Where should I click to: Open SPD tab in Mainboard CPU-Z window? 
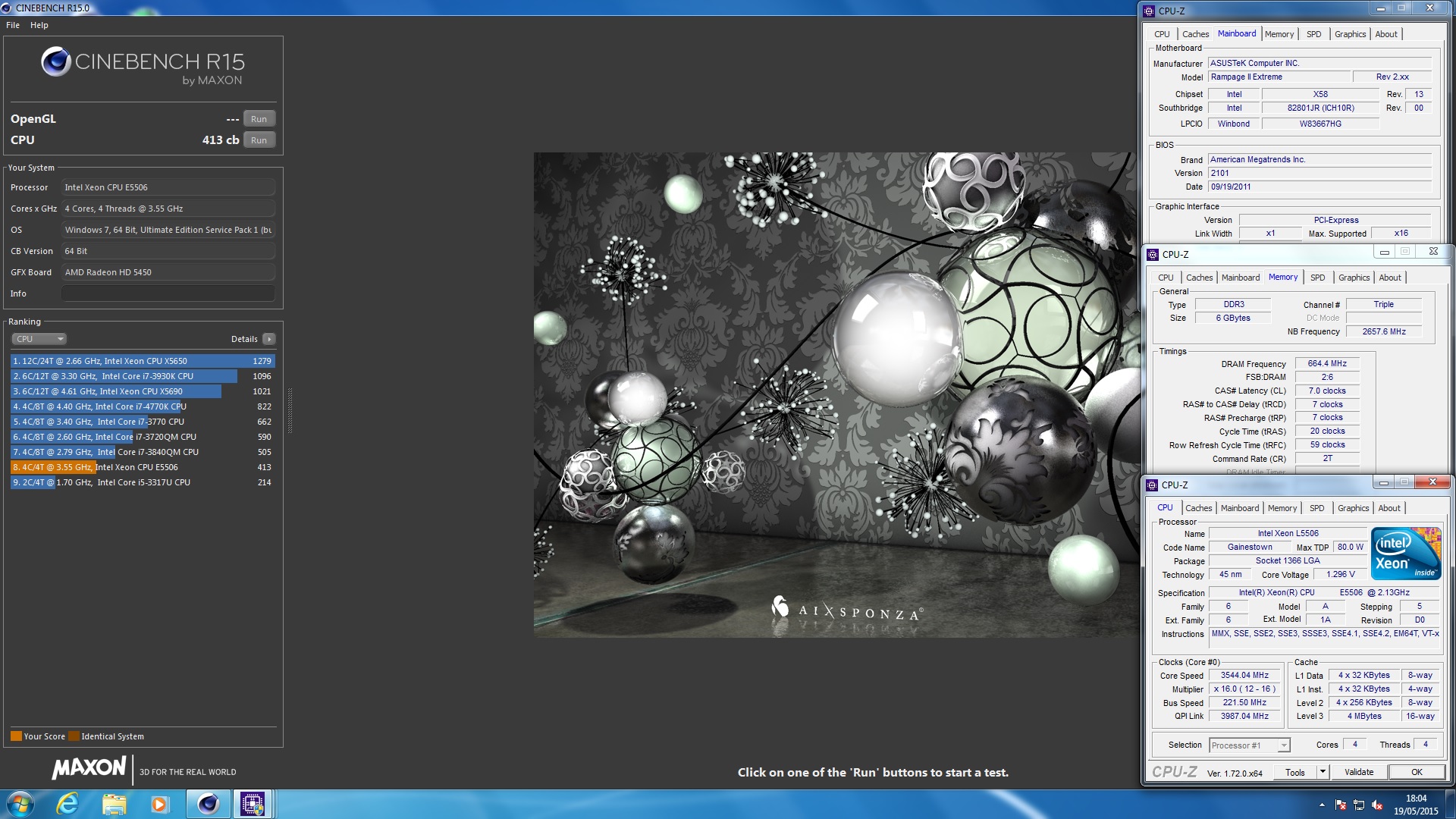1313,34
